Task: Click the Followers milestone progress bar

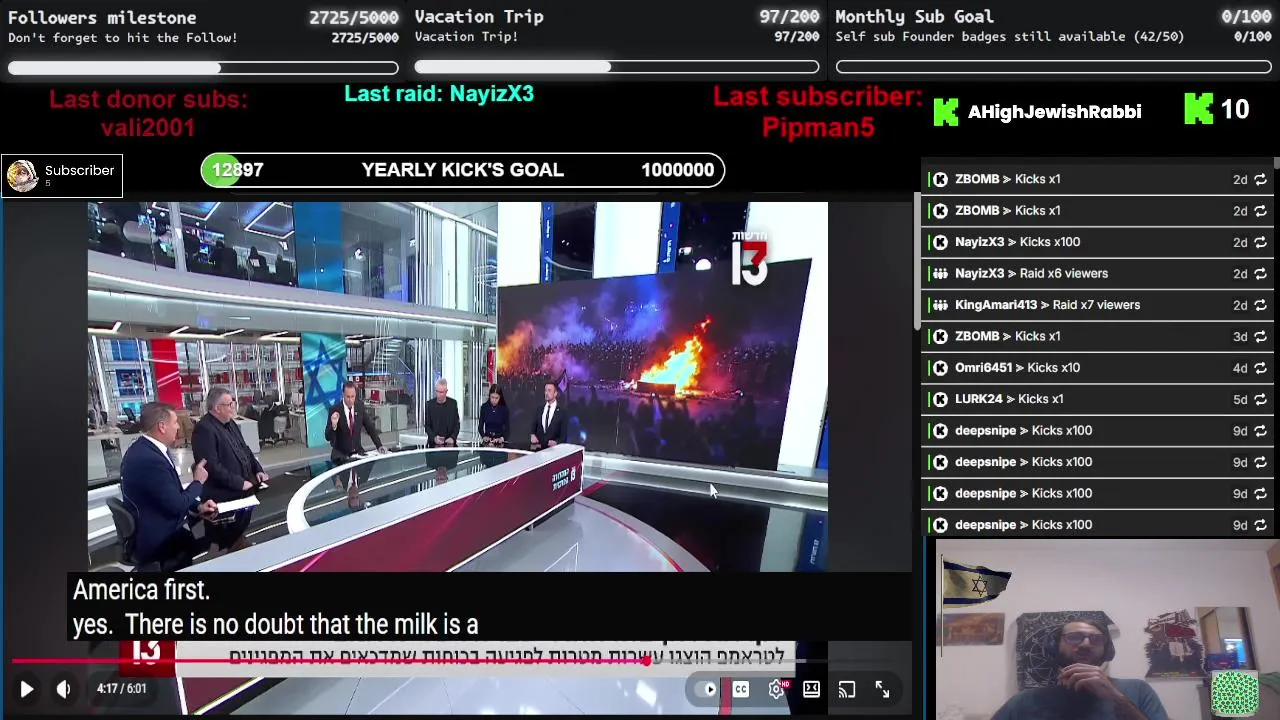Action: coord(203,68)
